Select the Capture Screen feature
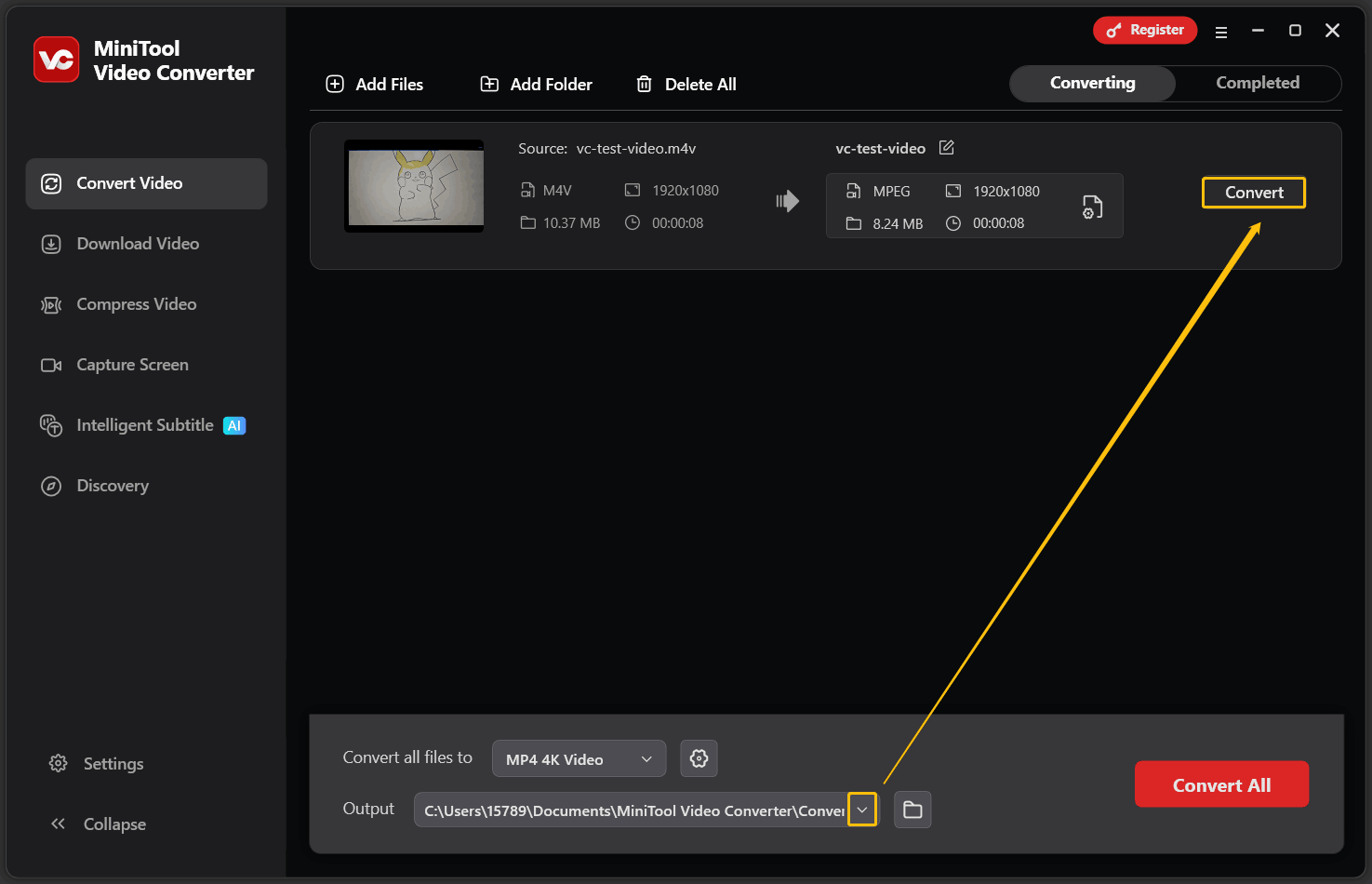The height and width of the screenshot is (884, 1372). point(132,365)
